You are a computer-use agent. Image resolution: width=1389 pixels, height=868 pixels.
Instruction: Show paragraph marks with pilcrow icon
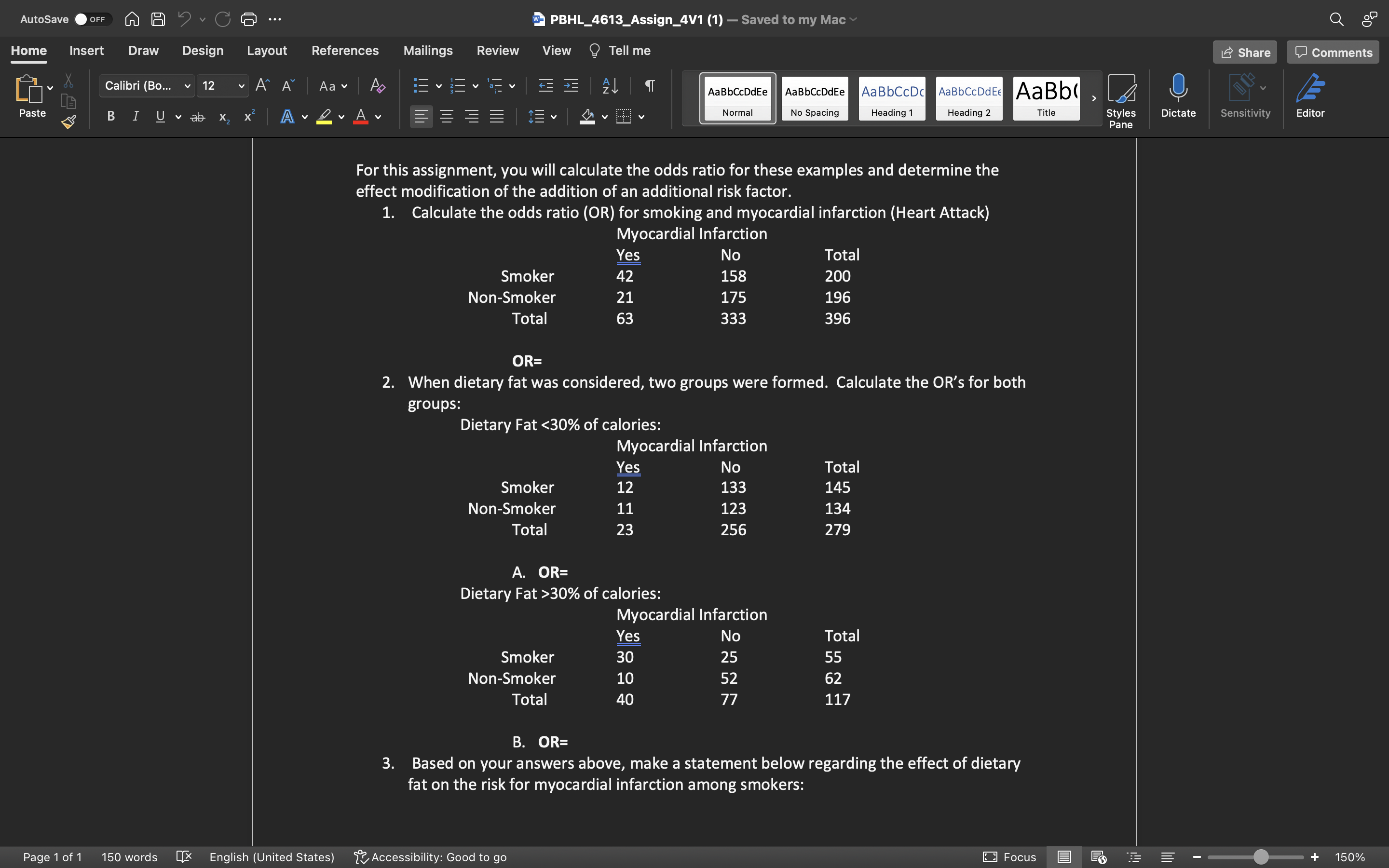pos(650,86)
